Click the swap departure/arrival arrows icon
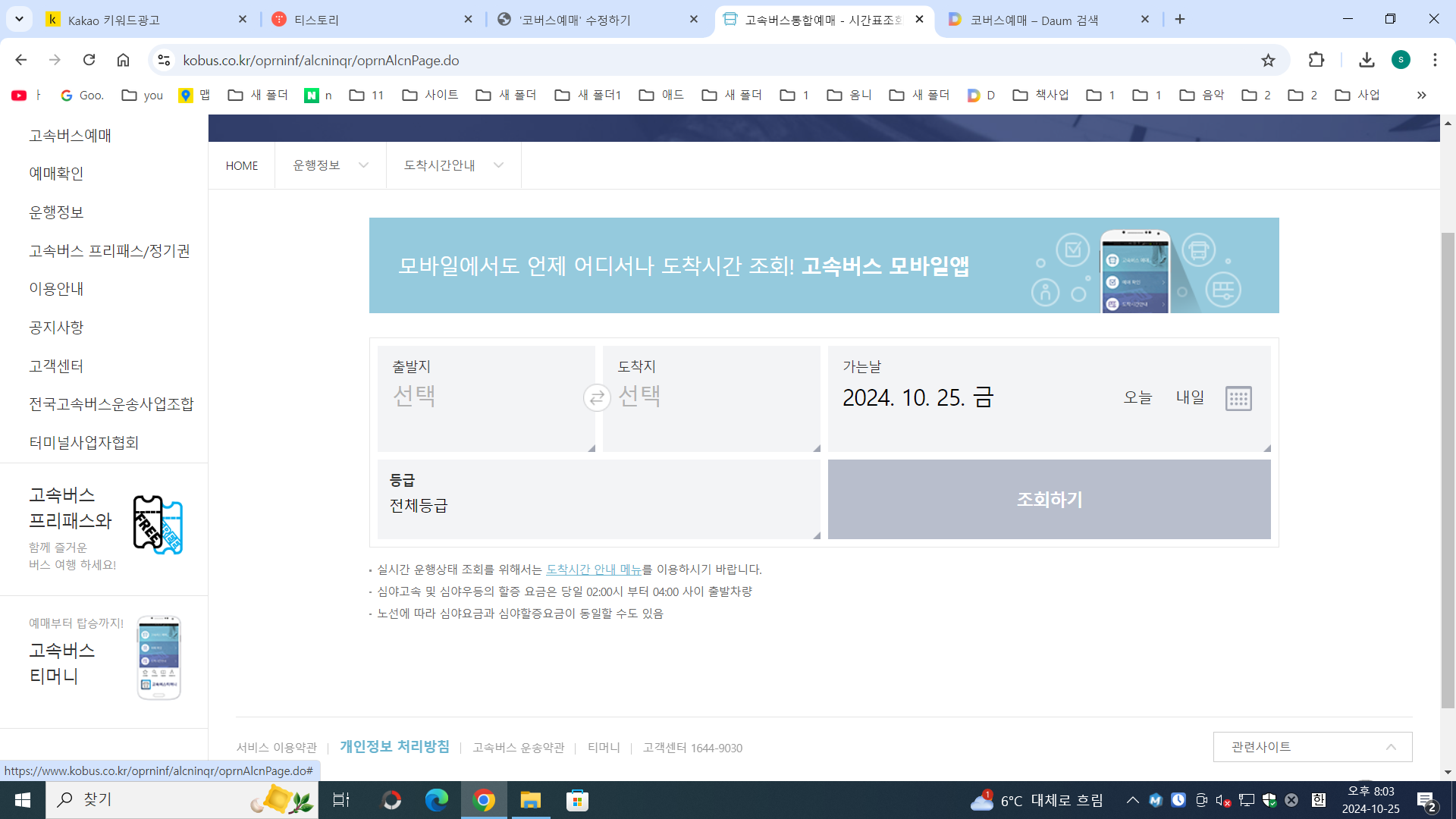Image resolution: width=1456 pixels, height=819 pixels. [x=597, y=397]
